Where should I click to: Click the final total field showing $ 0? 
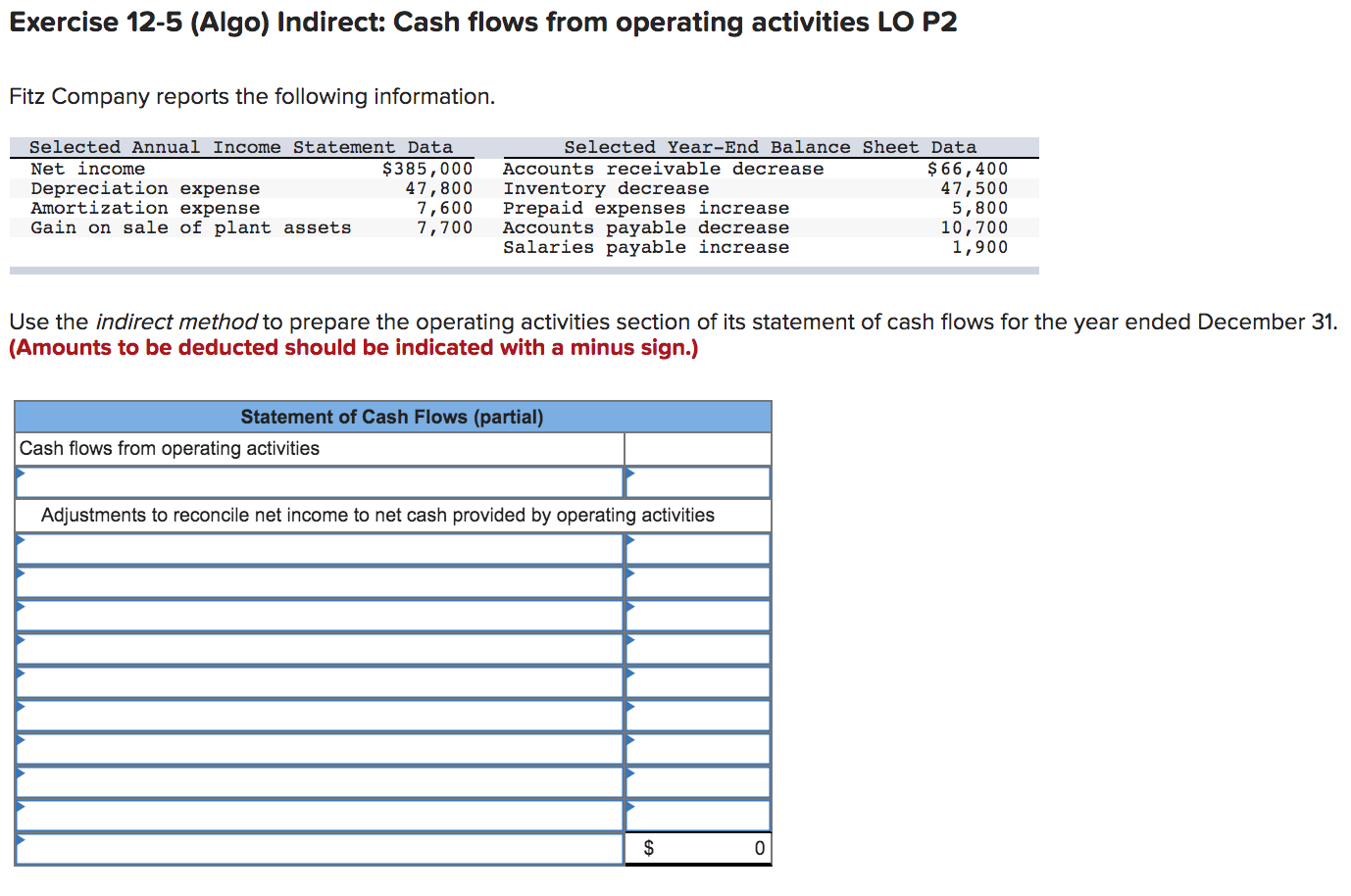point(697,848)
